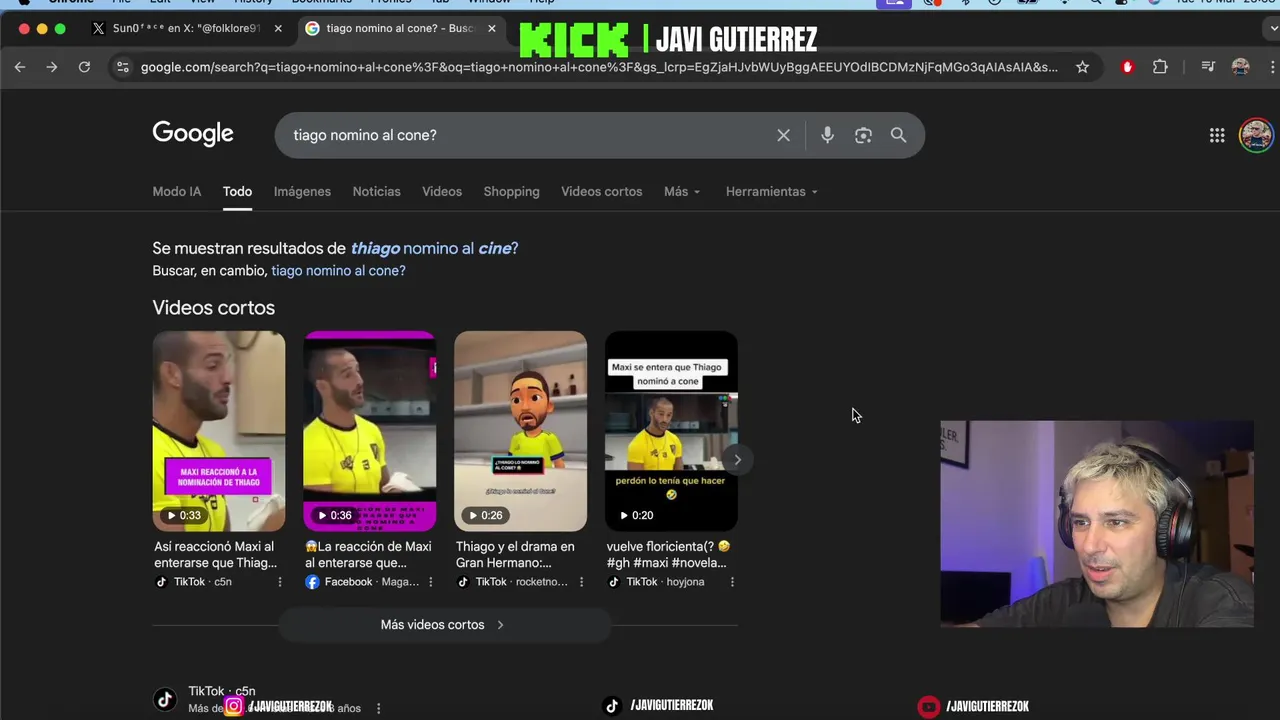Open options for TikTok c5n result
The width and height of the screenshot is (1280, 720).
coord(378,708)
